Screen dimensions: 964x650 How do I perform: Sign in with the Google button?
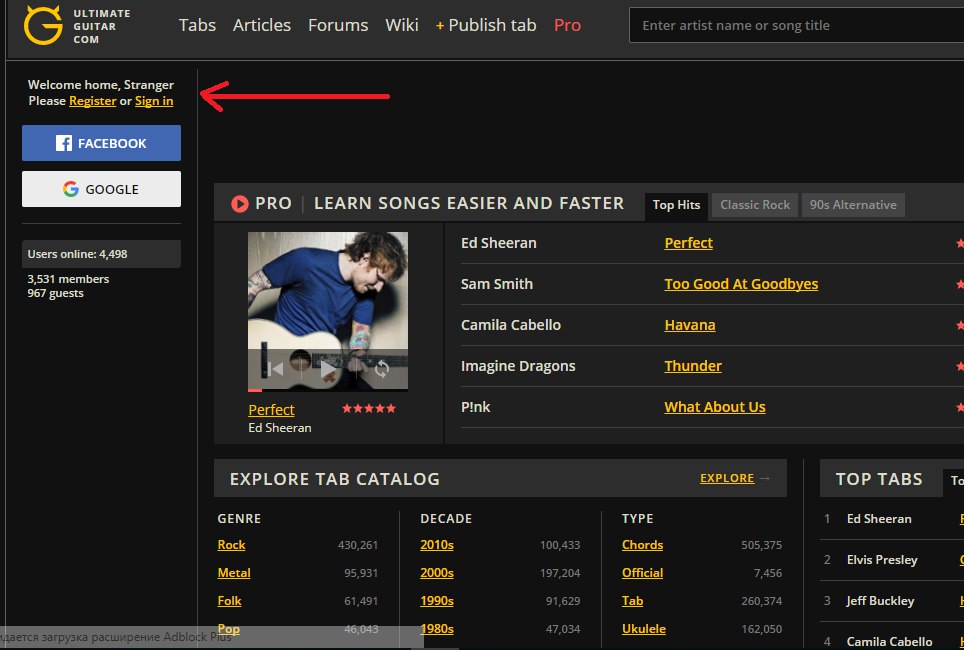click(x=101, y=189)
